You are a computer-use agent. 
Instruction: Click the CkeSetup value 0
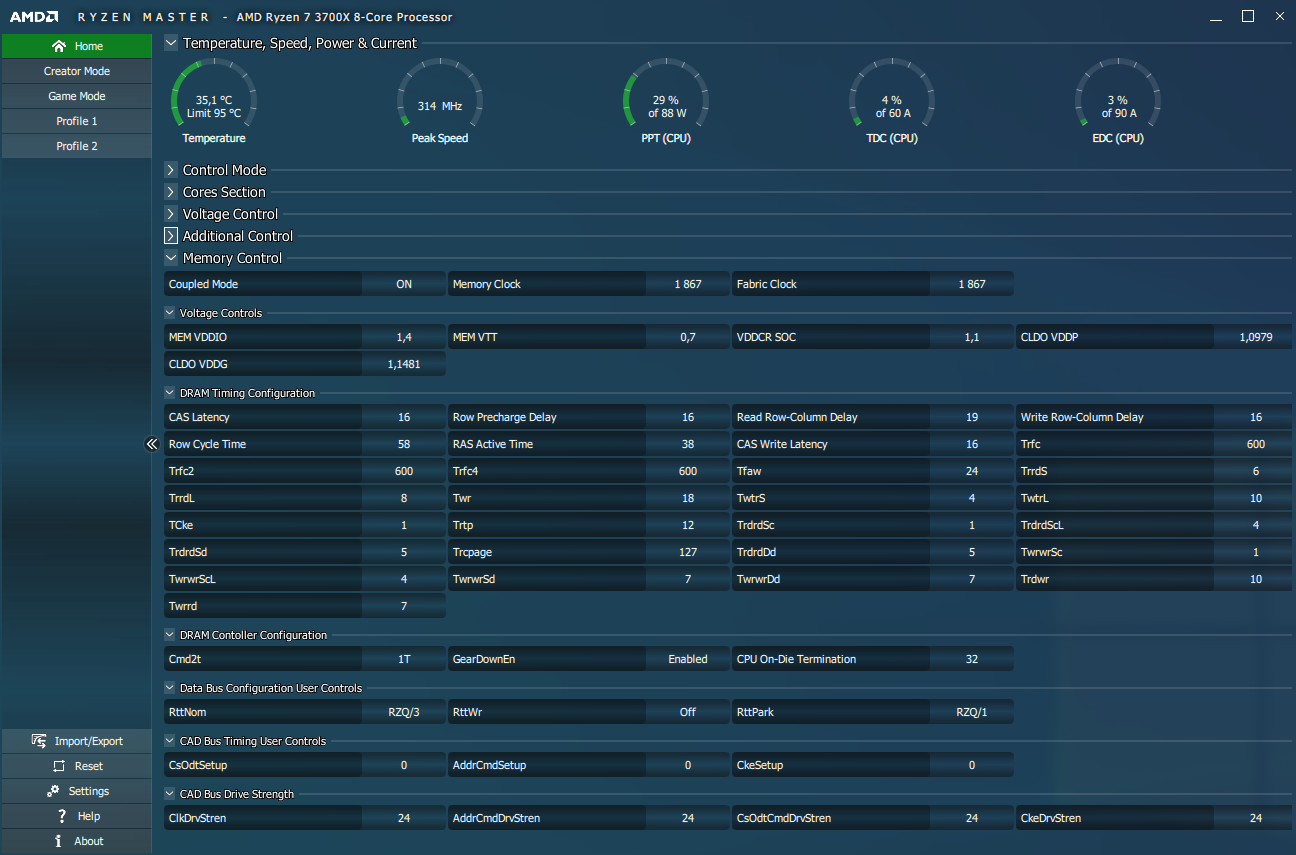click(972, 765)
